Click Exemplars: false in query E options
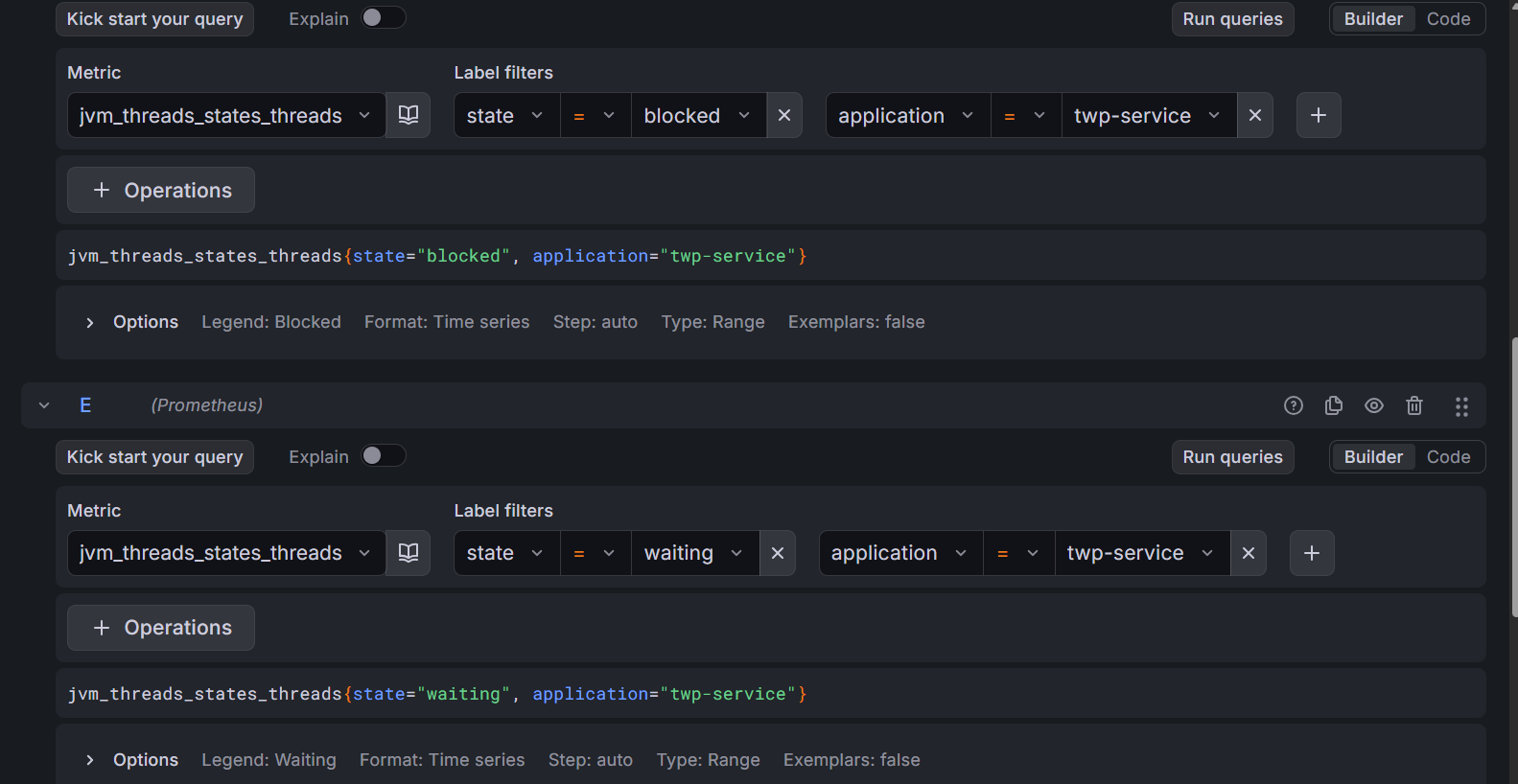Image resolution: width=1518 pixels, height=784 pixels. 852,760
